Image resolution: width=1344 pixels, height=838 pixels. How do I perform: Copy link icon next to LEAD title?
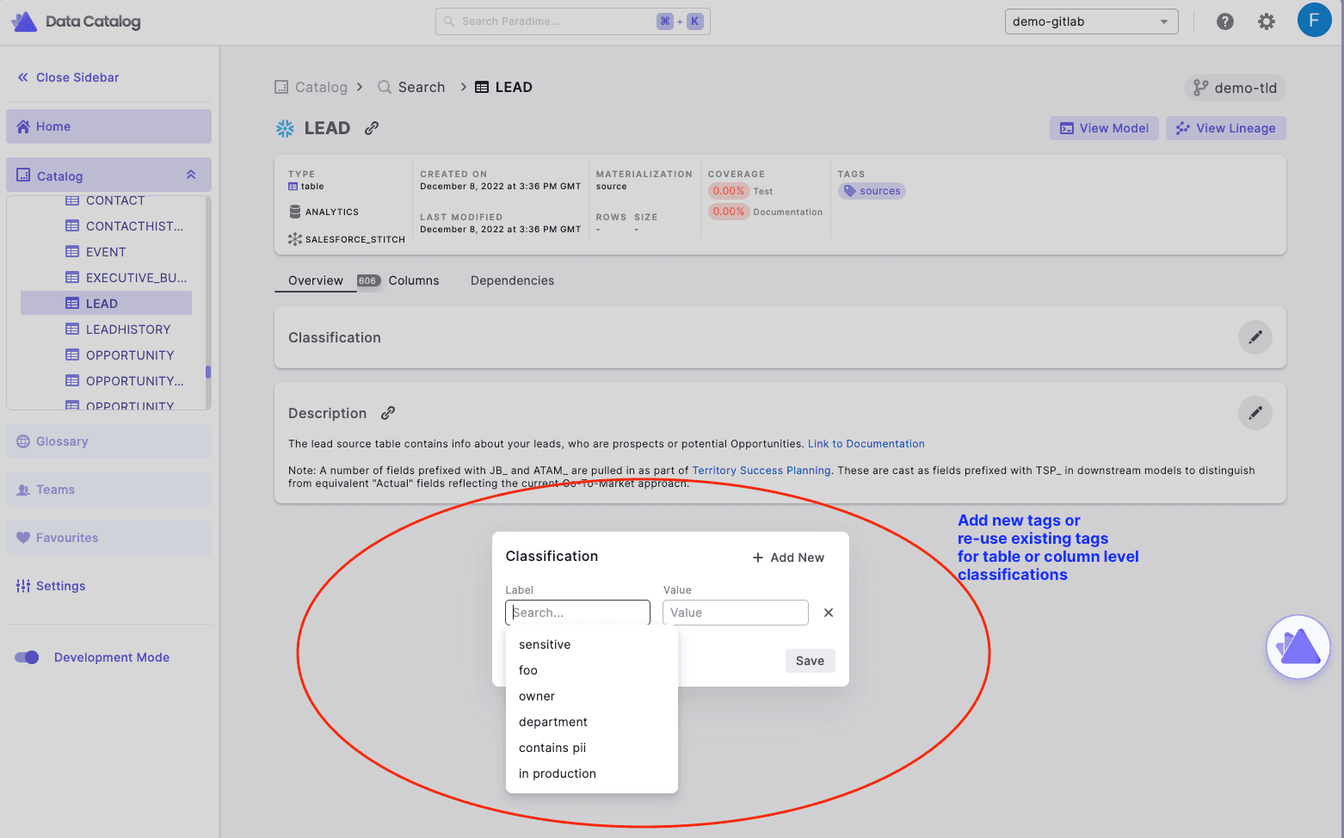pos(372,128)
